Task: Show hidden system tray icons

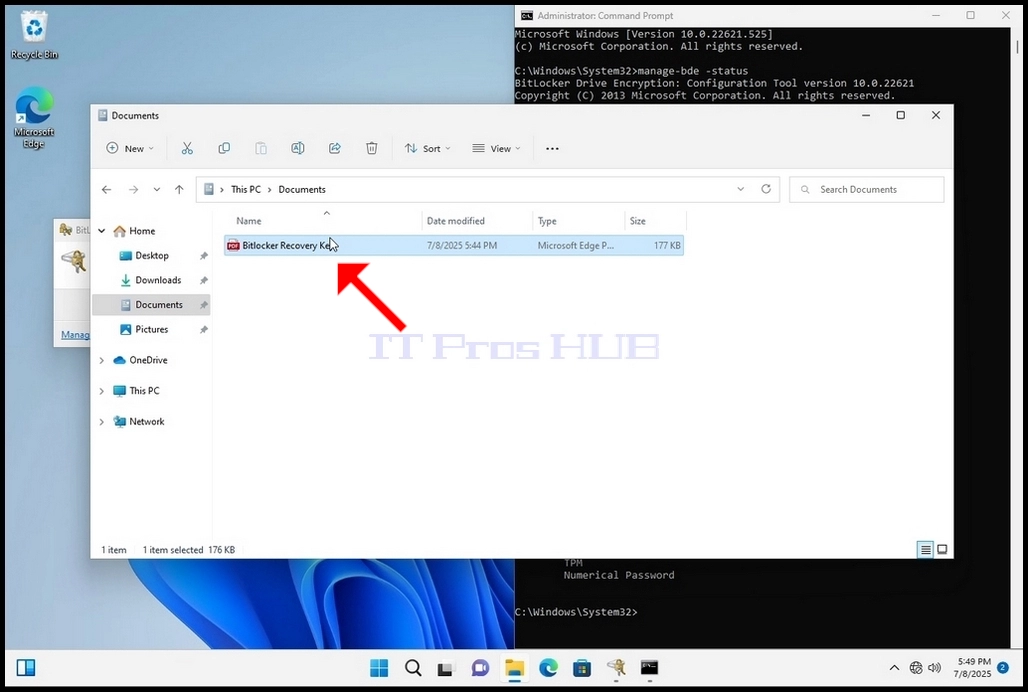Action: pos(894,668)
